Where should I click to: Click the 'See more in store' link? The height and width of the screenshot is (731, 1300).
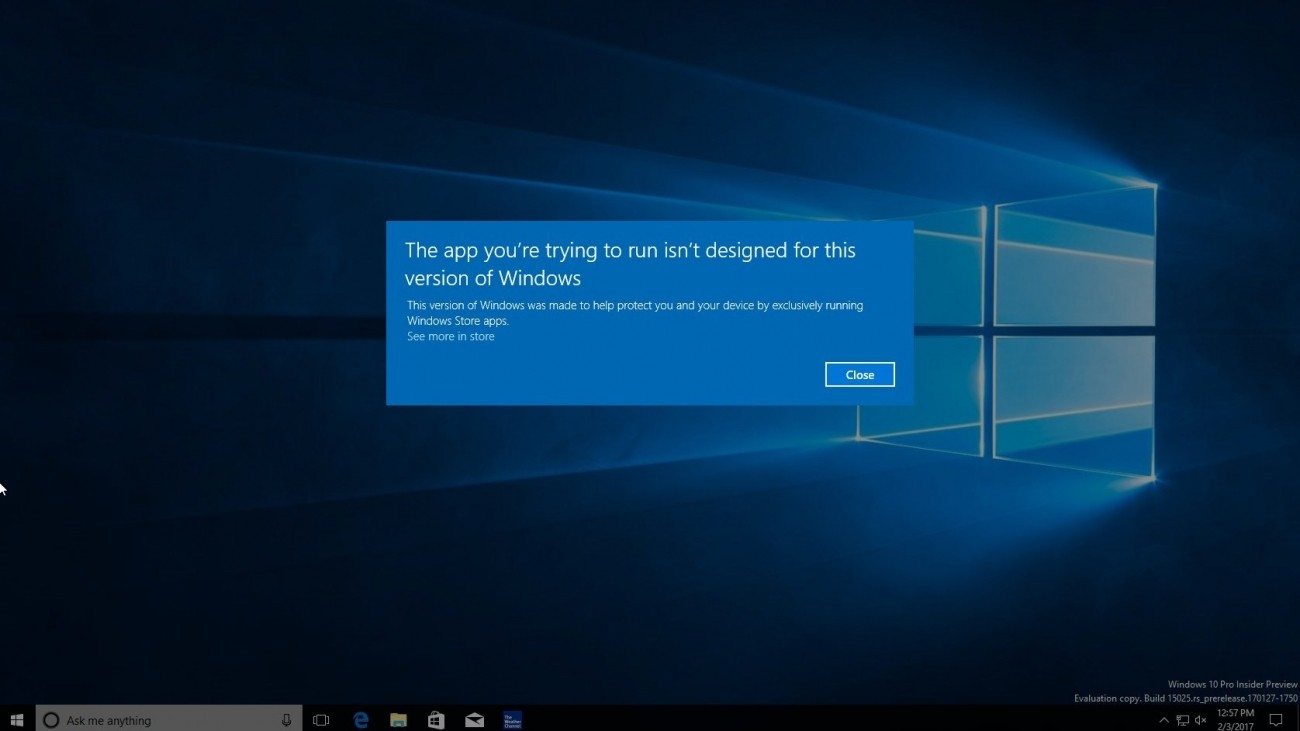click(449, 336)
